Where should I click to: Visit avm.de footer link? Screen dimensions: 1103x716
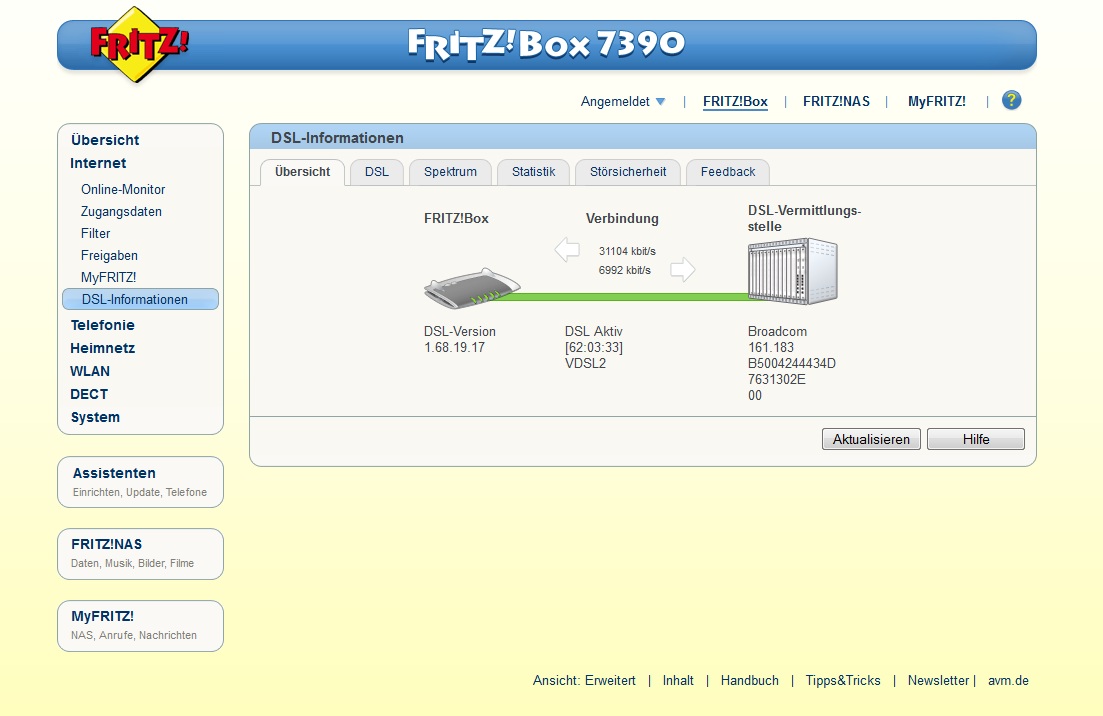[1008, 680]
